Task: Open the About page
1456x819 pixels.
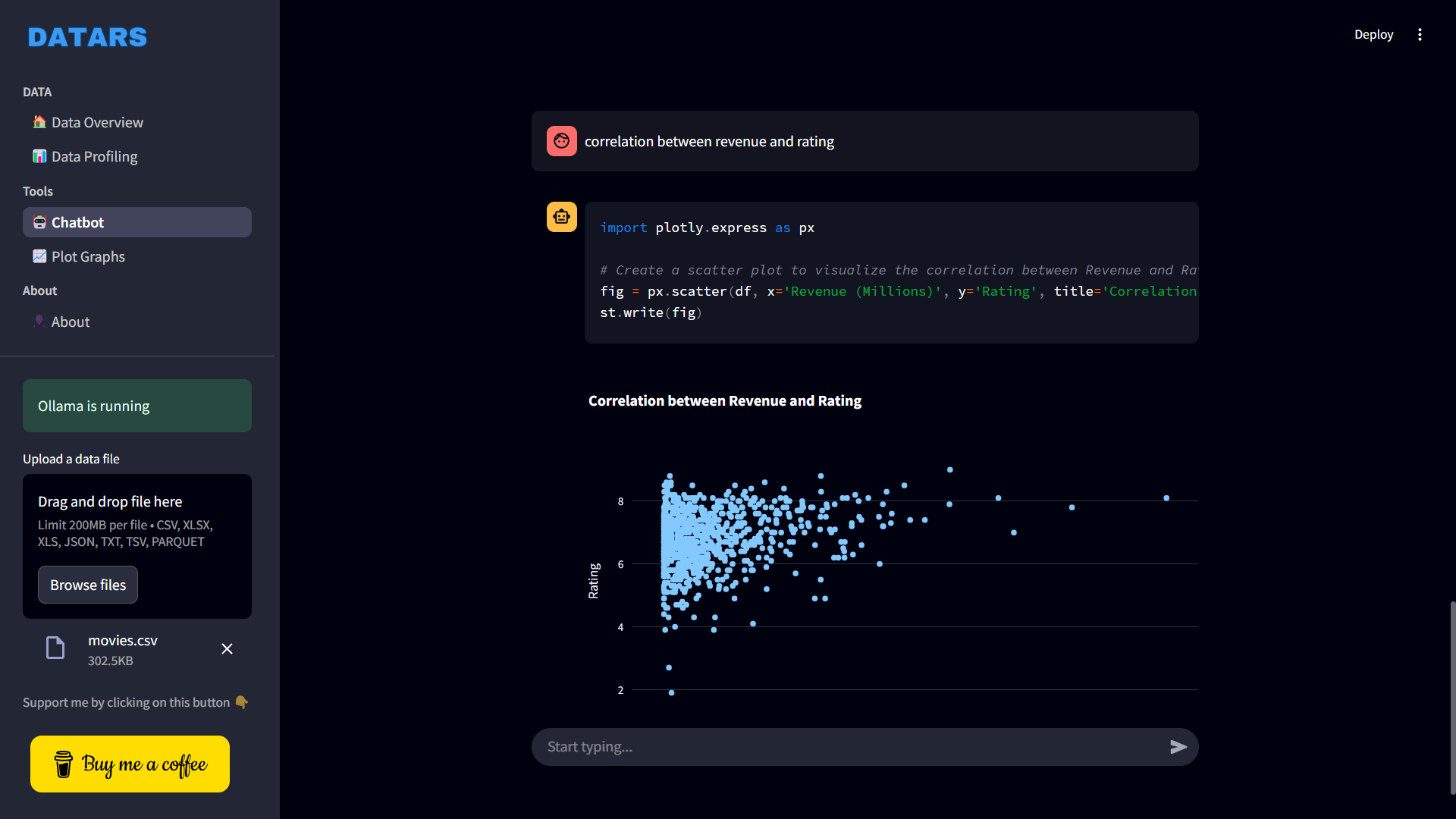Action: [70, 322]
